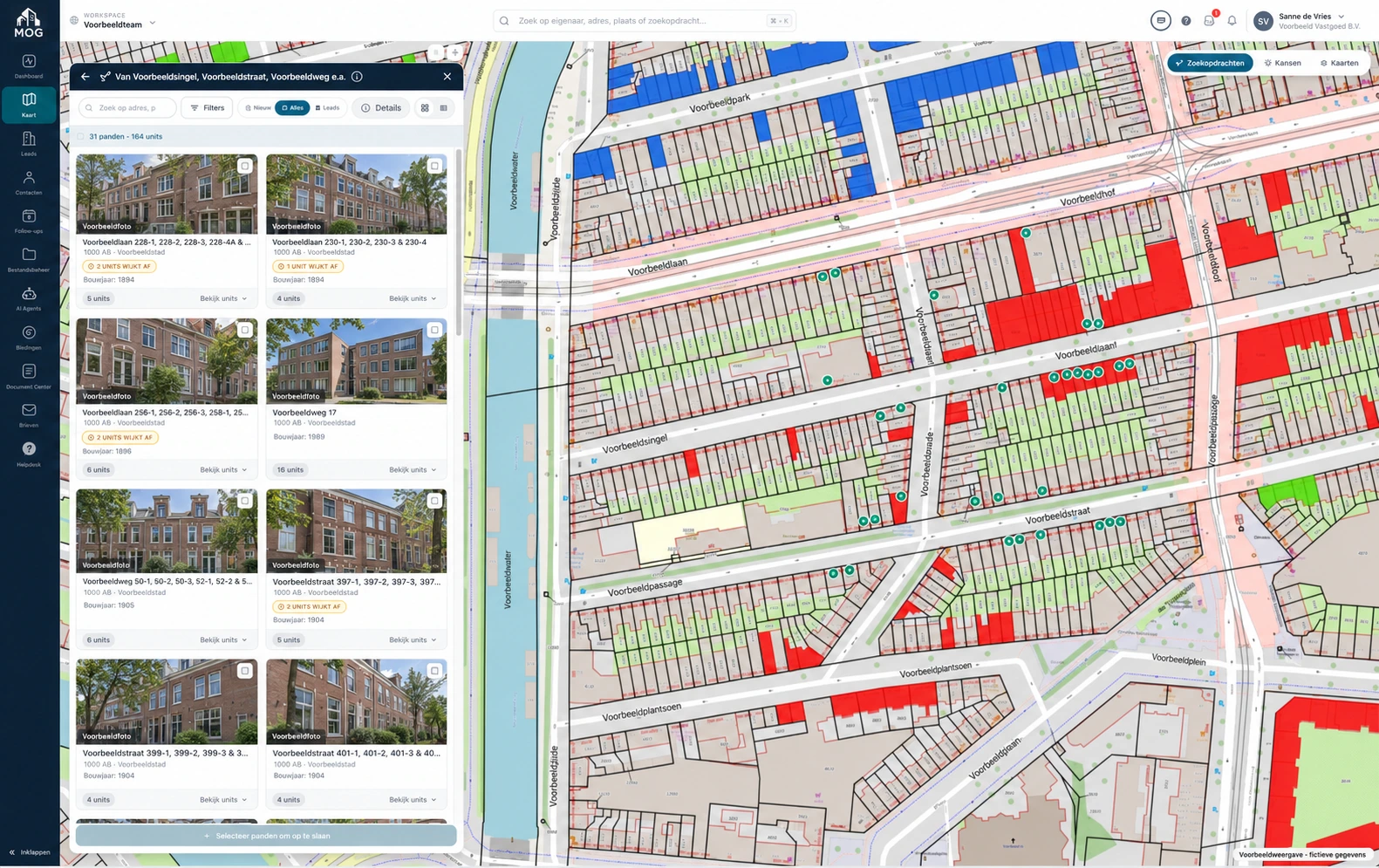Select checkbox on Voorbeeldstraat 401-1 card

click(x=434, y=671)
